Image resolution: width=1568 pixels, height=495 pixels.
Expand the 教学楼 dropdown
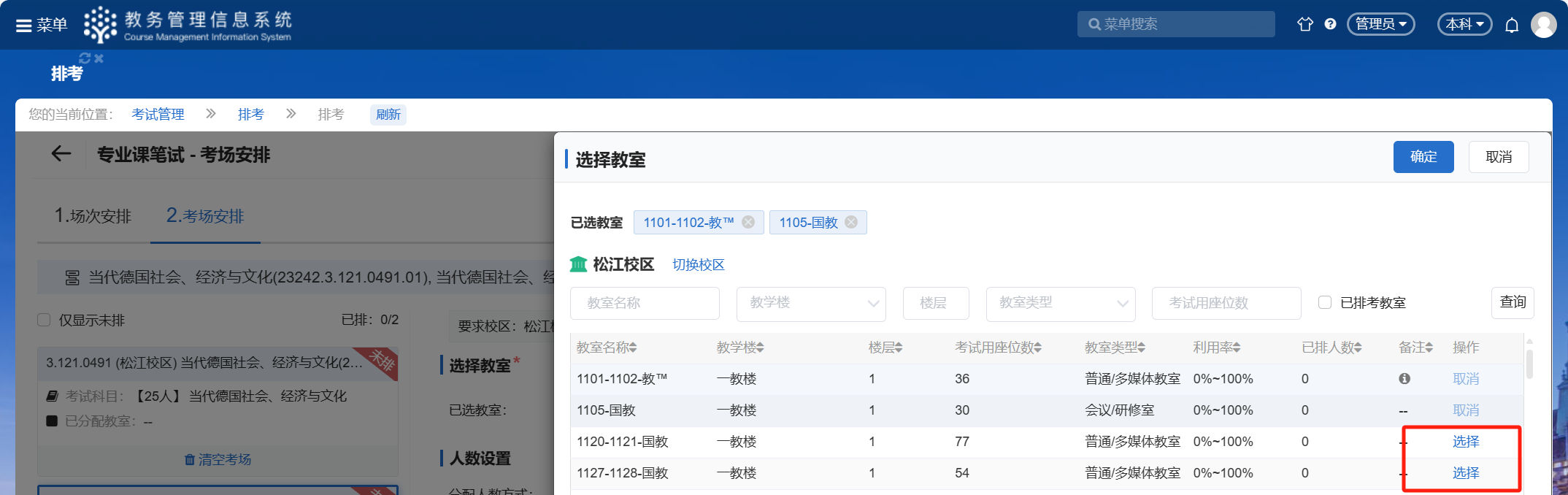(x=811, y=303)
